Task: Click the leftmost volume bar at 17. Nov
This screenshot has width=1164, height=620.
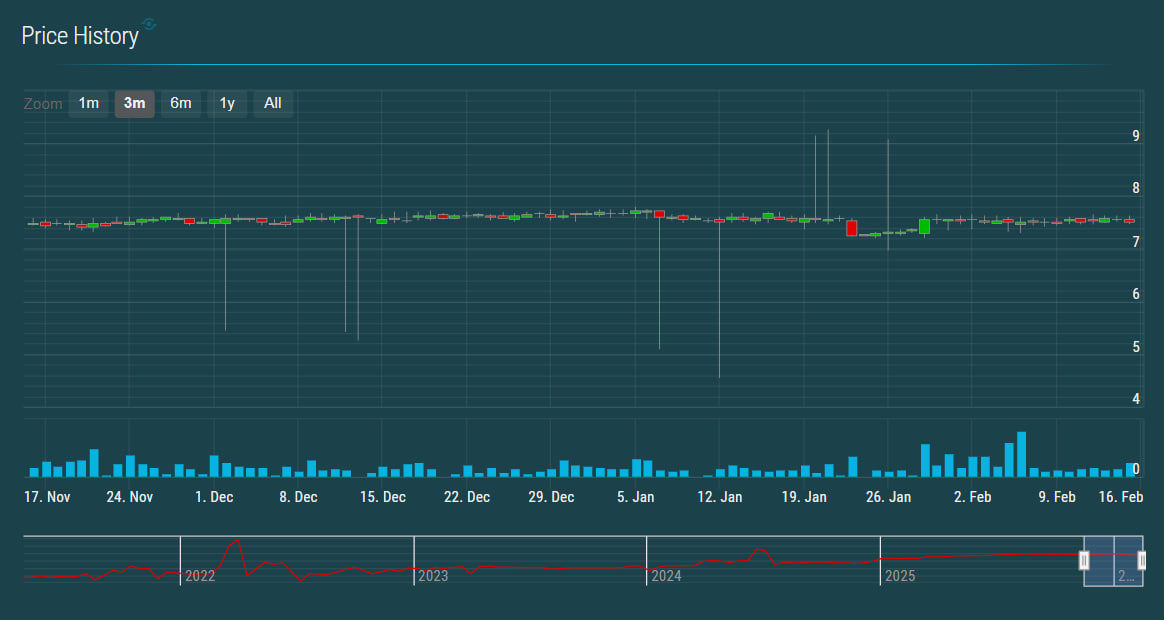Action: [34, 472]
